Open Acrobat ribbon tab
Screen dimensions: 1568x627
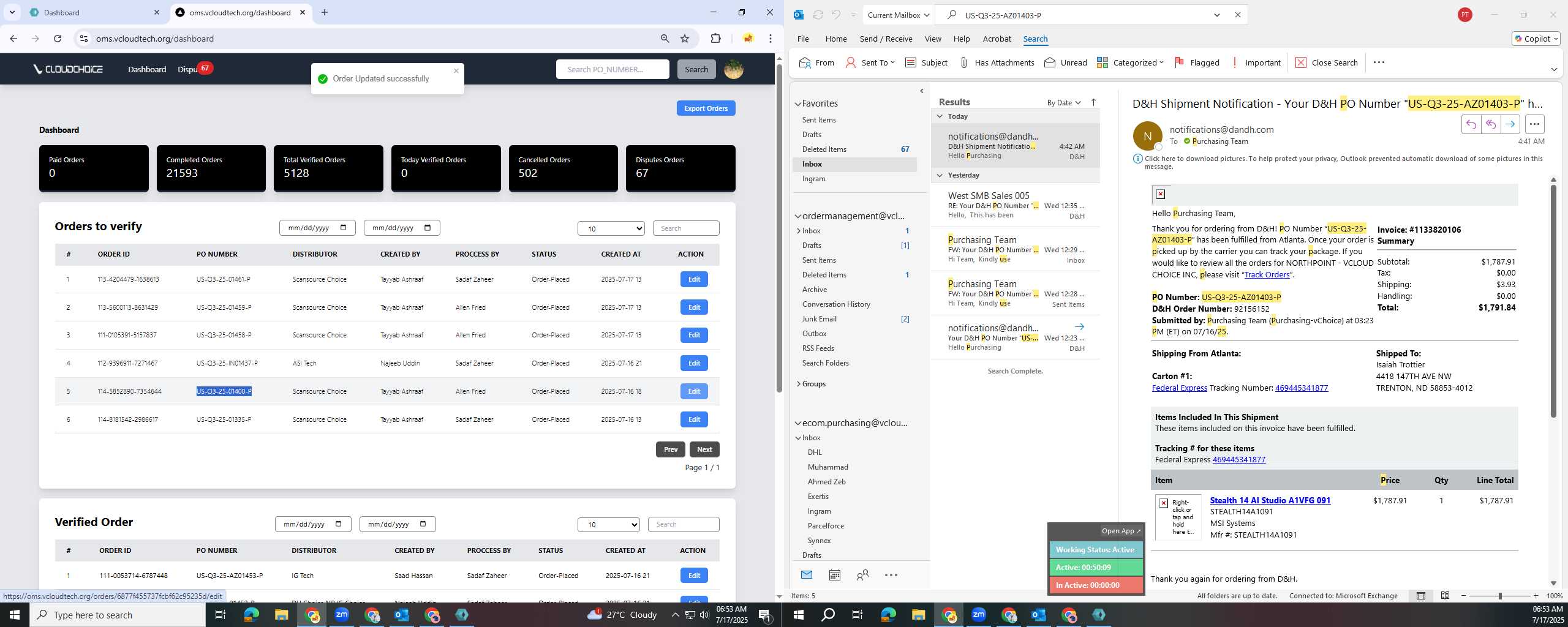997,39
